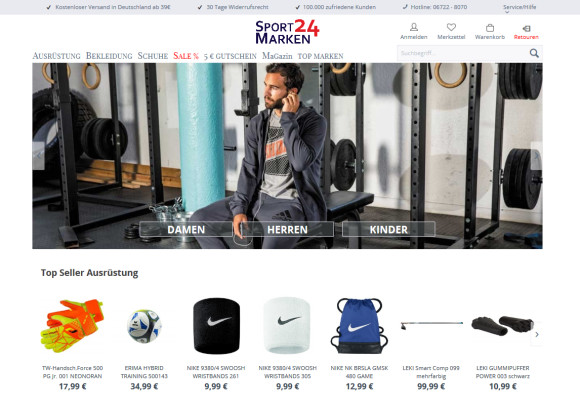The image size is (580, 403).
Task: Click the red Retouren icon
Action: 526,28
